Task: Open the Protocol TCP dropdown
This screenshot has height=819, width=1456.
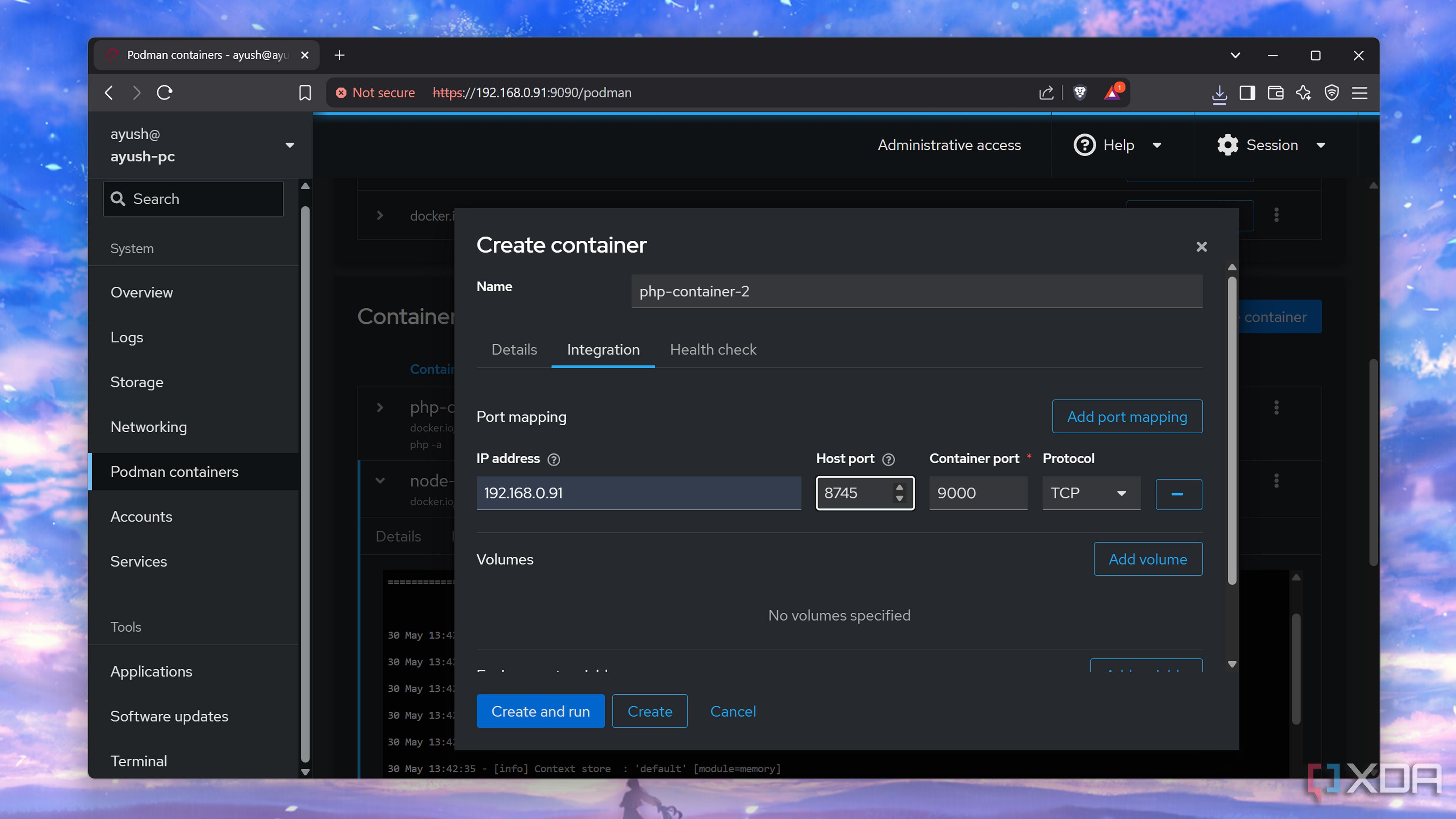Action: pos(1091,493)
